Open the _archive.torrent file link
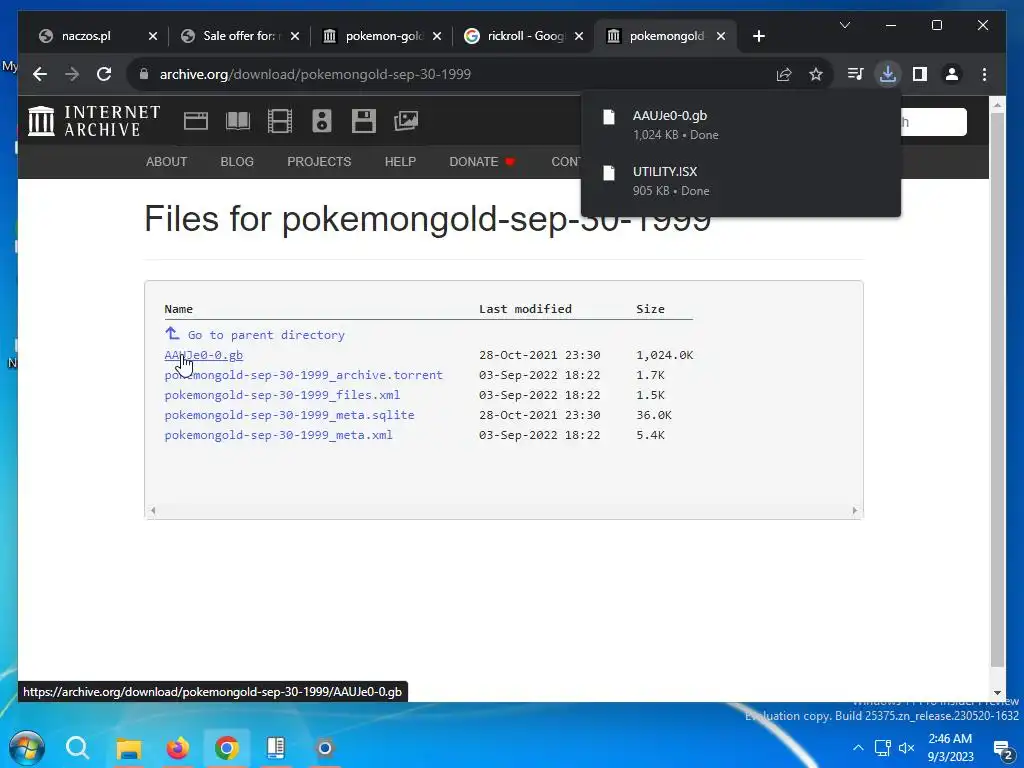Screen dimensions: 1024x768 [x=304, y=375]
